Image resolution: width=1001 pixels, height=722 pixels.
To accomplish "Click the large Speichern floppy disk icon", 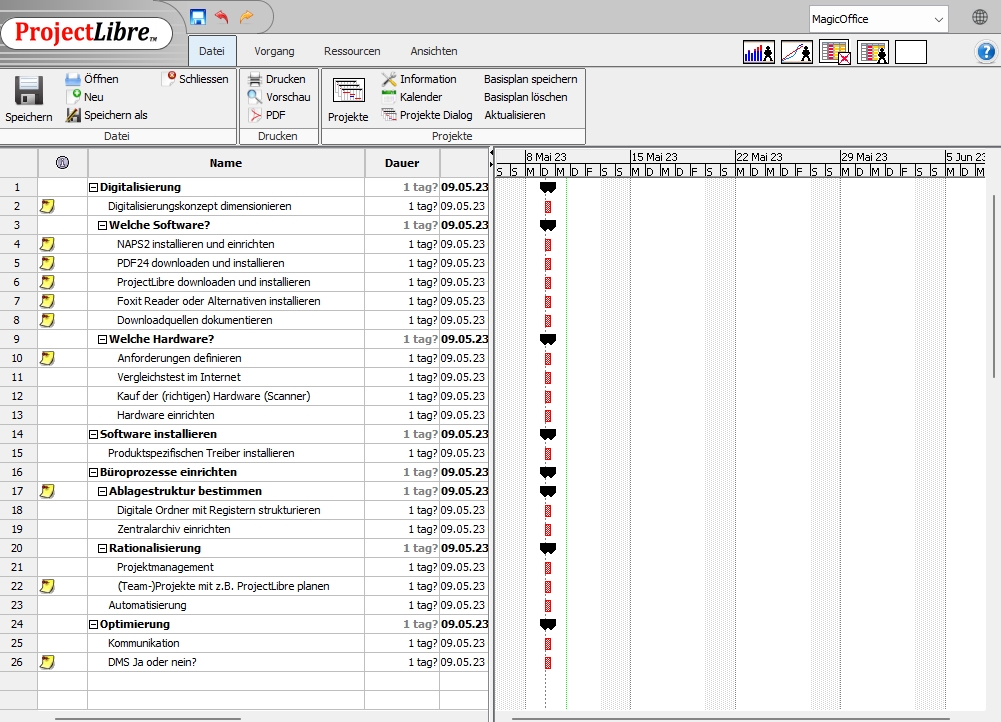I will tap(28, 91).
